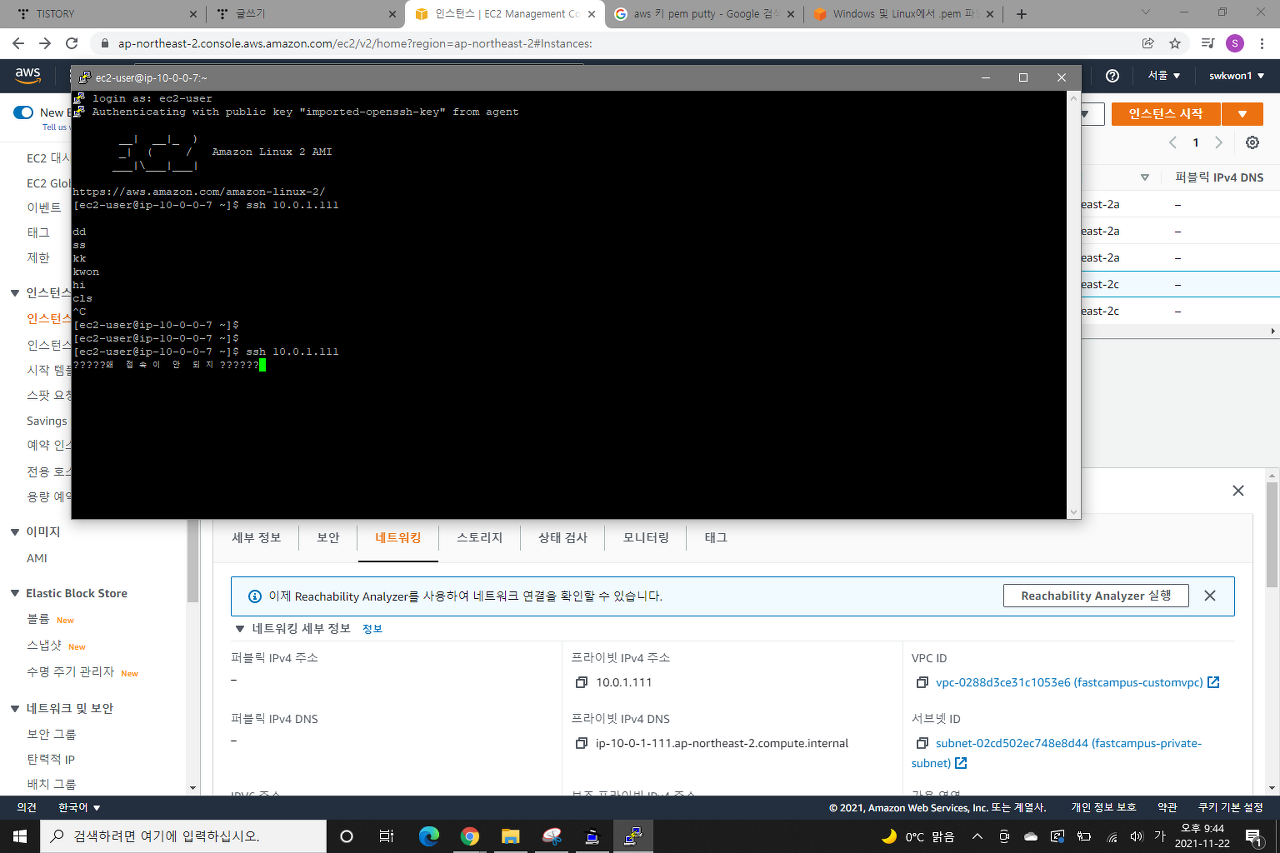Click the 인스턴스 시작 button

click(1166, 114)
